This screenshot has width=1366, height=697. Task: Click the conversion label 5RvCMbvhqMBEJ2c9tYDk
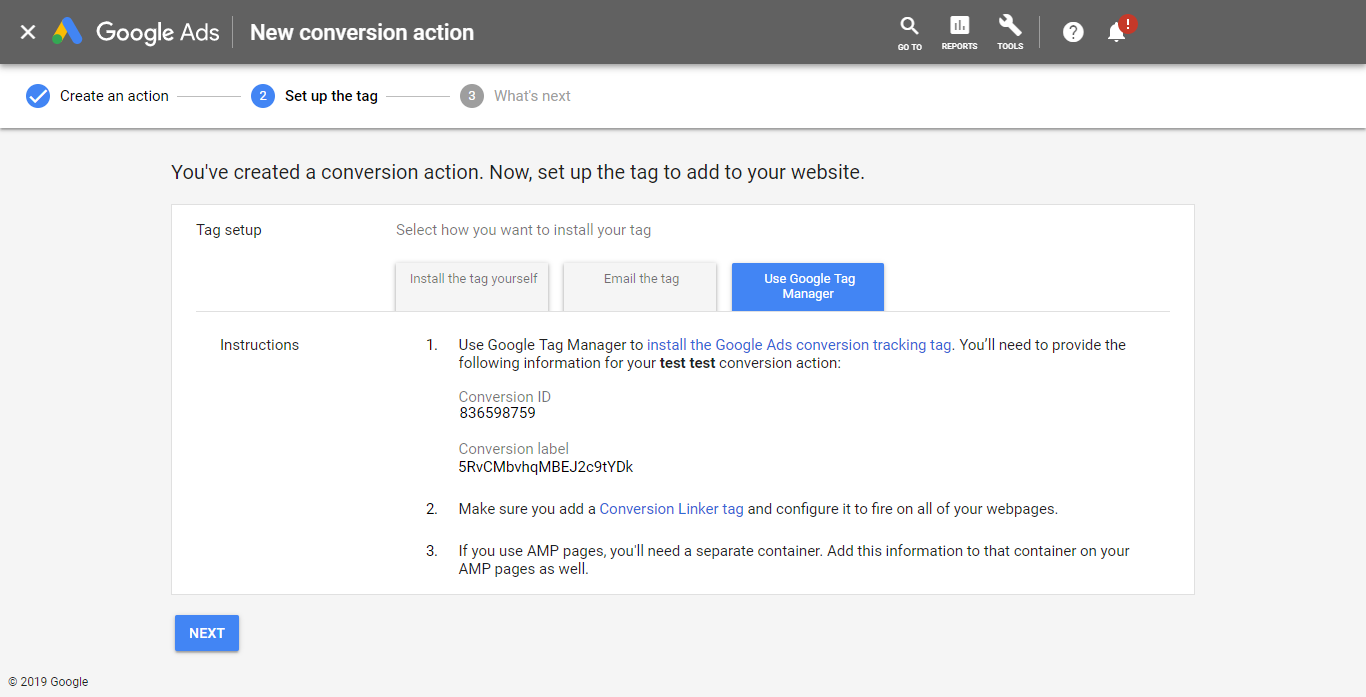click(546, 467)
